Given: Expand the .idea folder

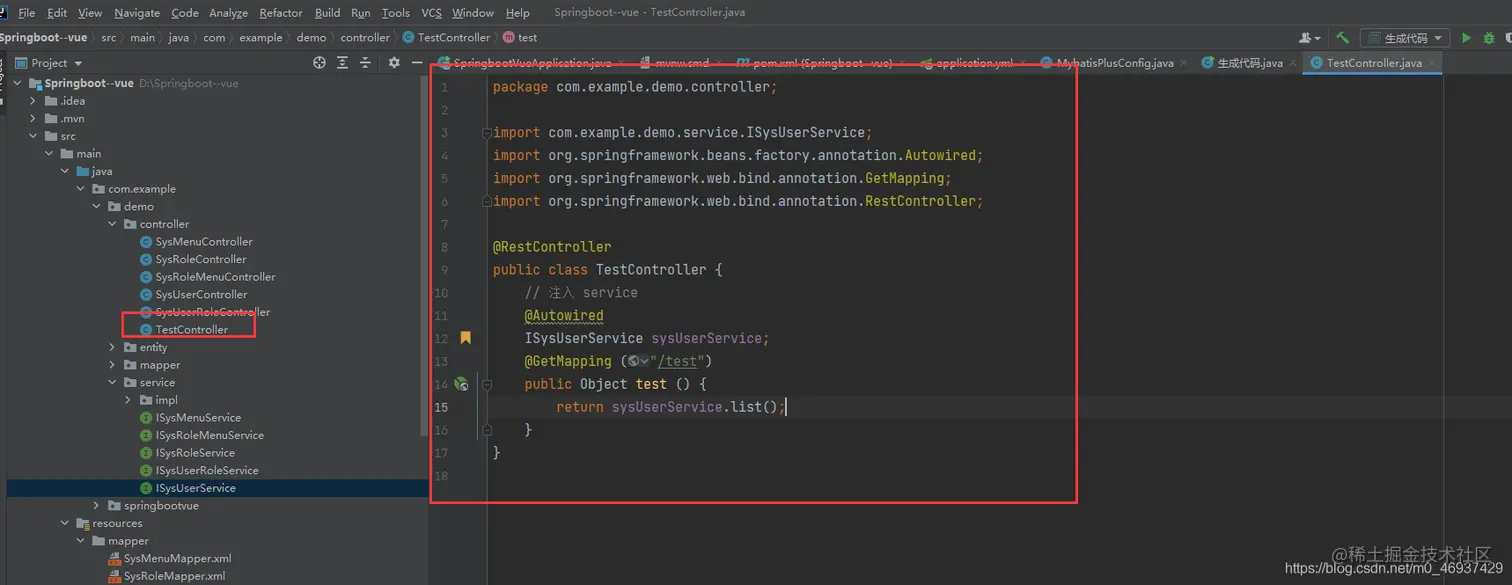Looking at the screenshot, I should (34, 100).
